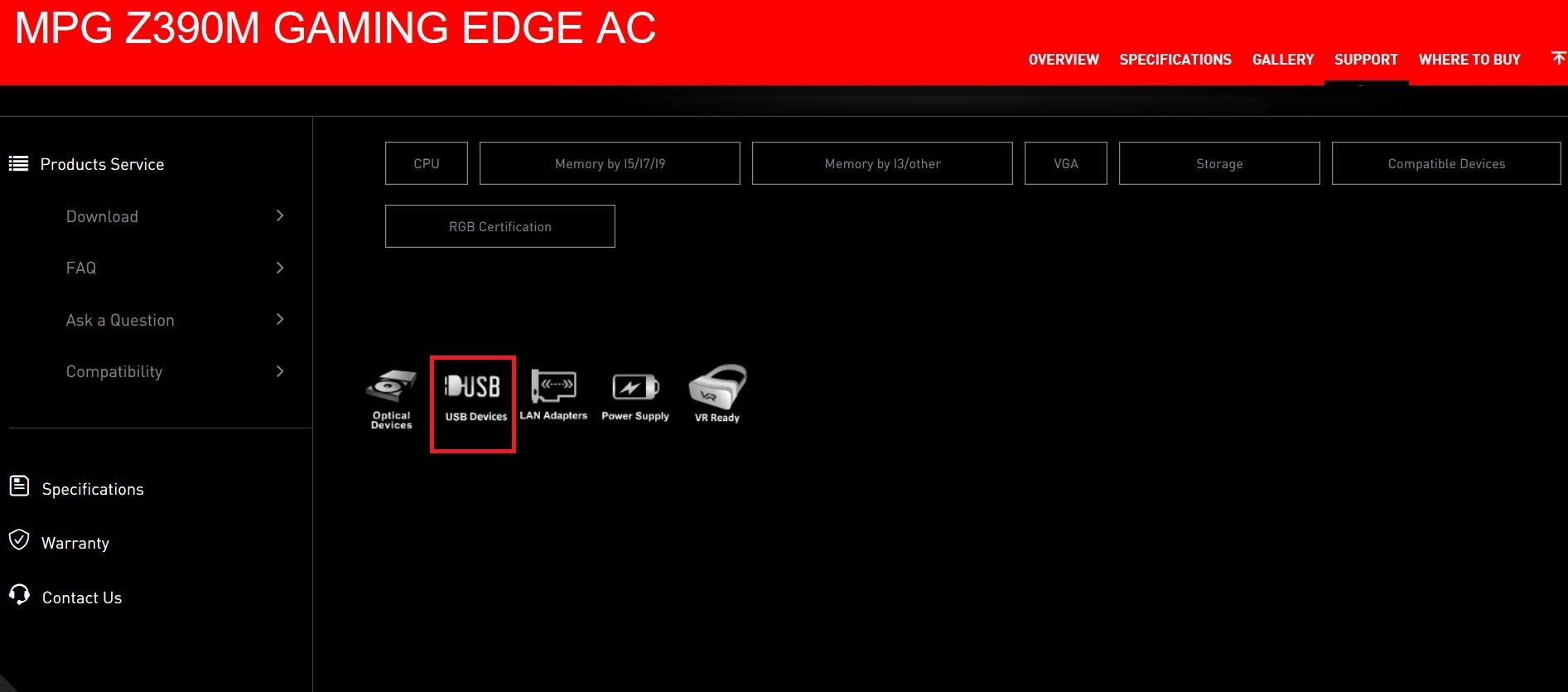Viewport: 1568px width, 692px height.
Task: Expand the Ask a Question chevron
Action: point(280,320)
